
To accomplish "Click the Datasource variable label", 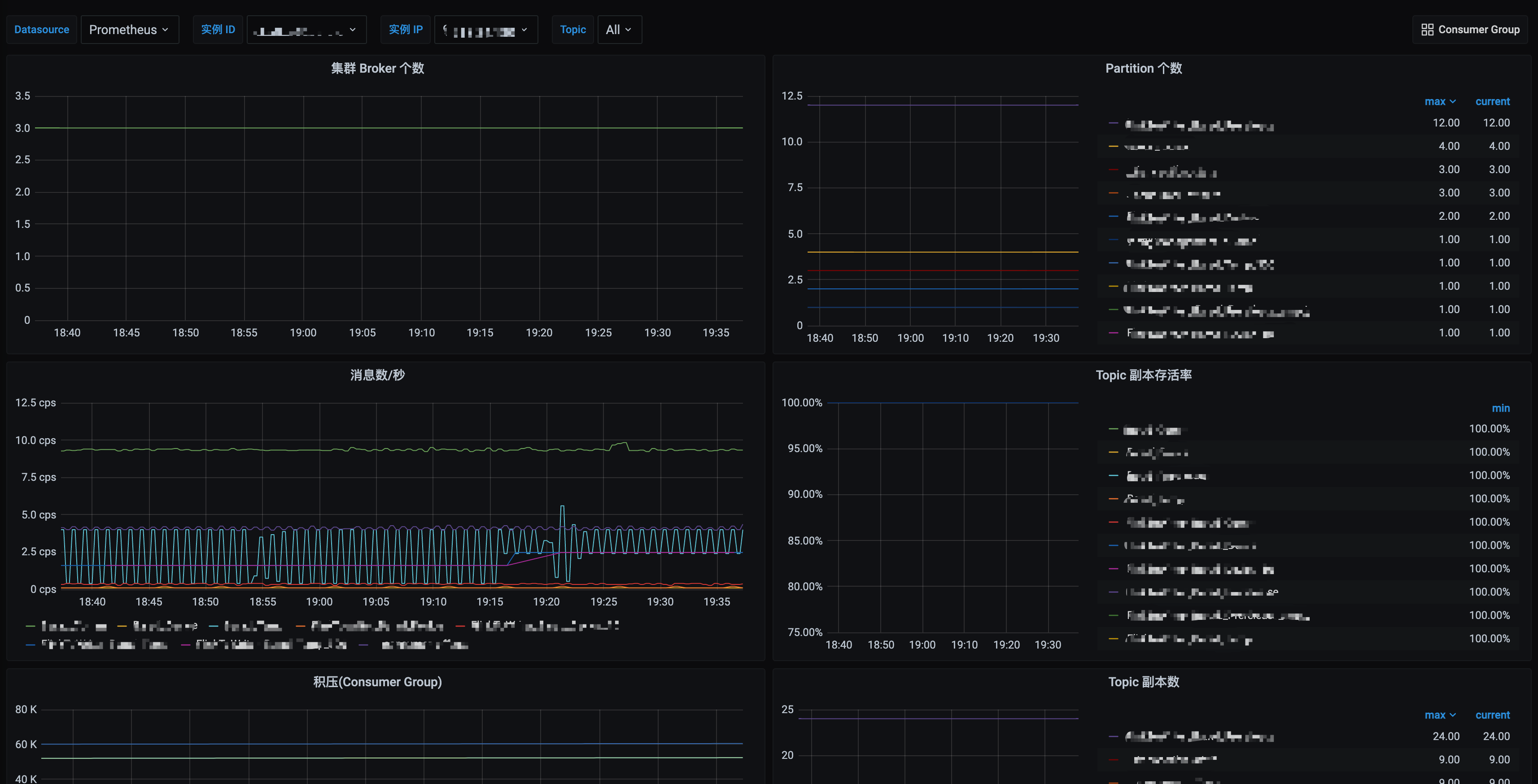I will (41, 29).
